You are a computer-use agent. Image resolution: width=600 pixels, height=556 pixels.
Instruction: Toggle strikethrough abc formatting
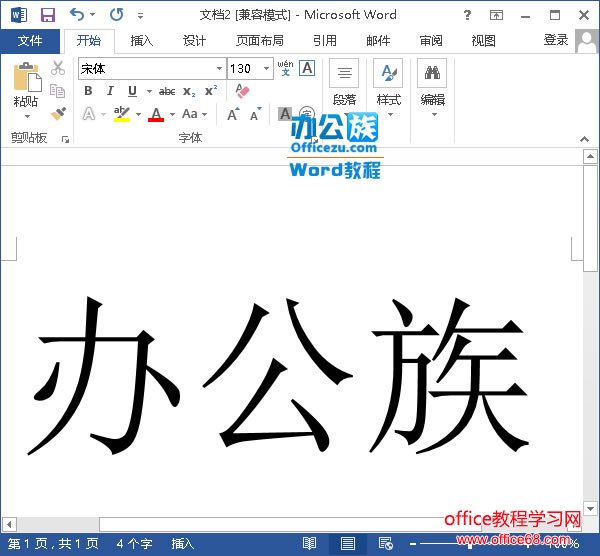pyautogui.click(x=167, y=91)
